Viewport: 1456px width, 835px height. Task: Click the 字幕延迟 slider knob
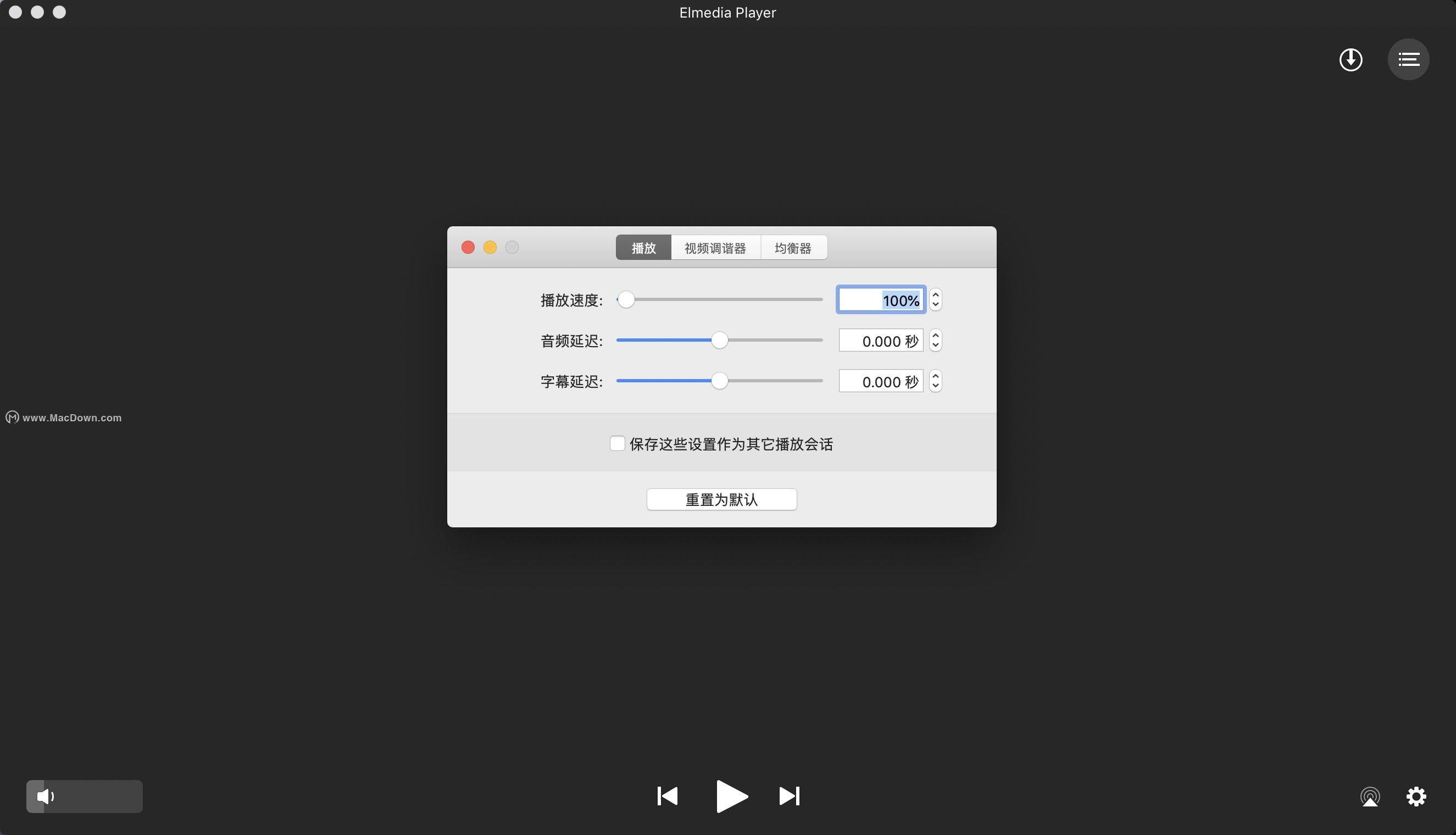pos(720,381)
